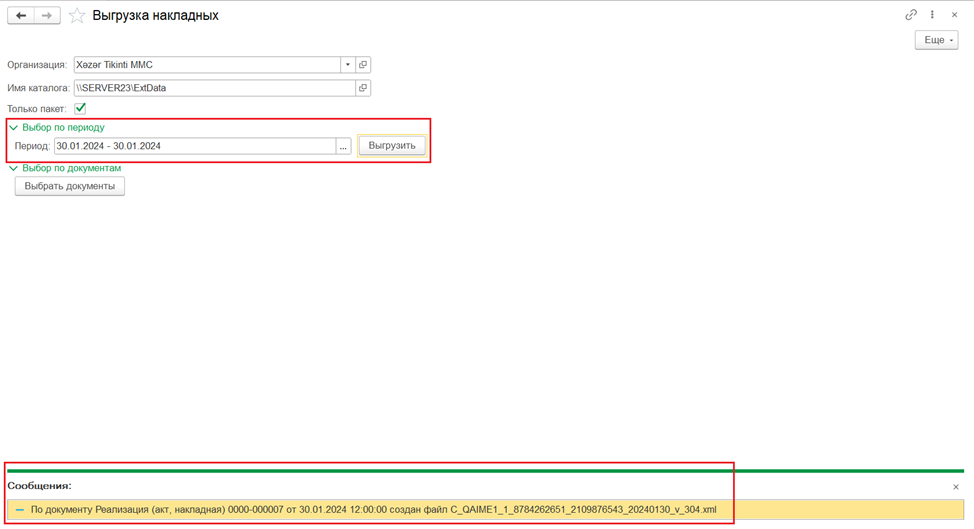
Task: Click the back navigation arrow
Action: click(x=21, y=16)
